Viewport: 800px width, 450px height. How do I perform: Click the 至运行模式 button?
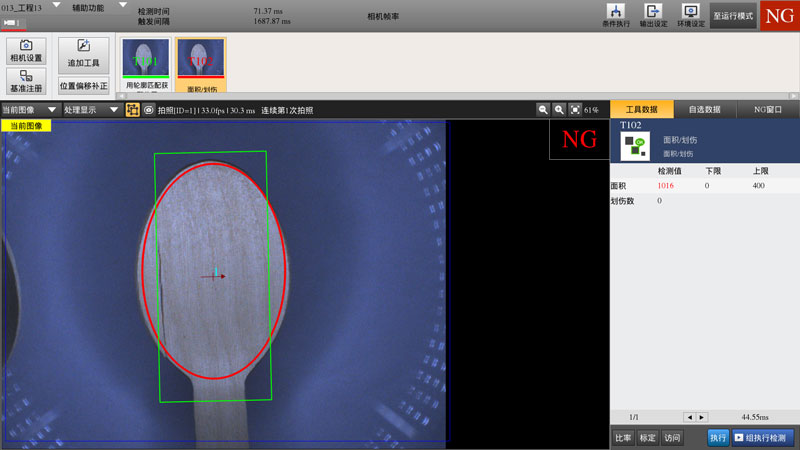733,17
